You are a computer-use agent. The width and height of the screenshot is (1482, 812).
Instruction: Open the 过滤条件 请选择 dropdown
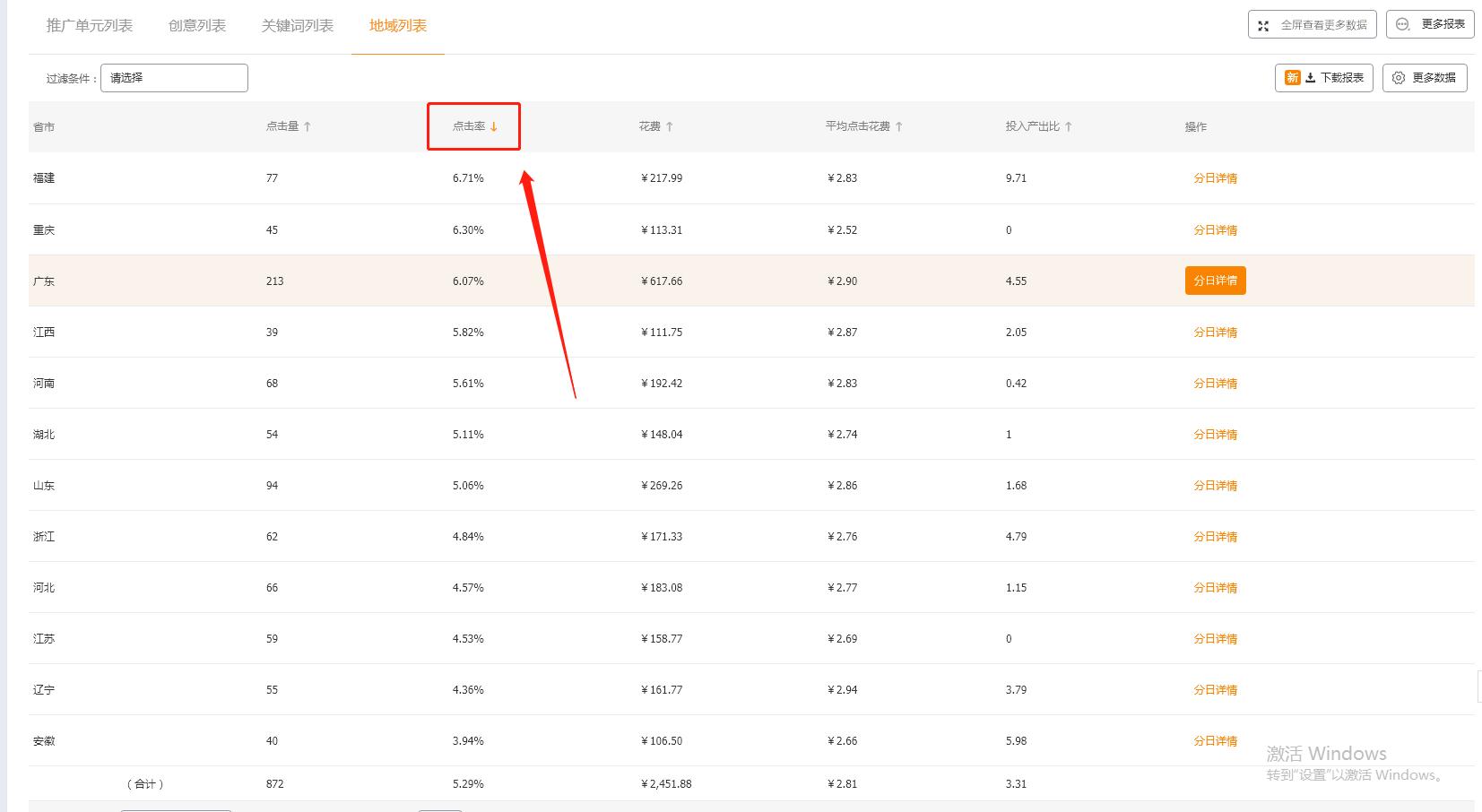[174, 78]
